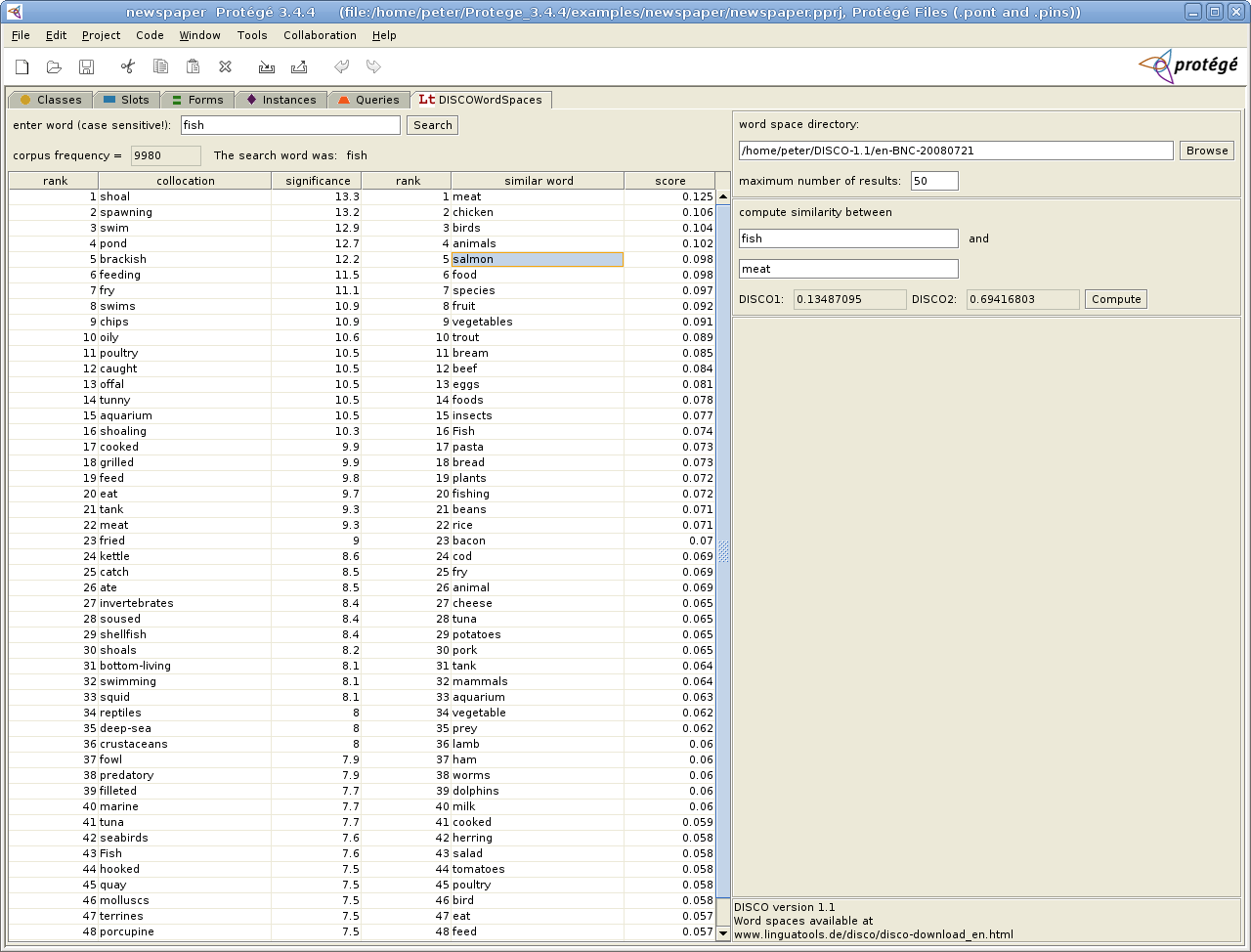The image size is (1251, 952).
Task: Click the DISCO2 result field
Action: (x=1022, y=299)
